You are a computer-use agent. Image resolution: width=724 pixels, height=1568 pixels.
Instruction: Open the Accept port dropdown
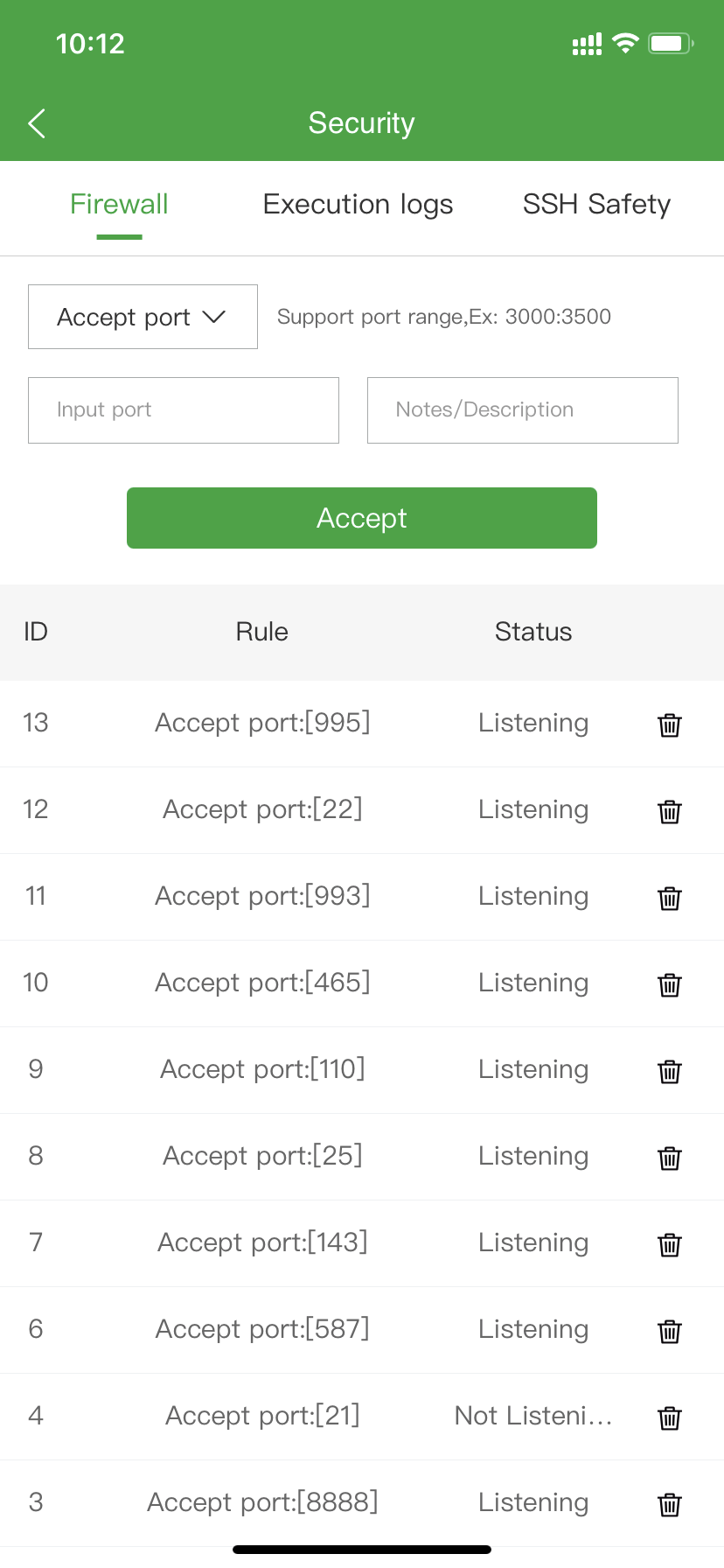pyautogui.click(x=143, y=317)
